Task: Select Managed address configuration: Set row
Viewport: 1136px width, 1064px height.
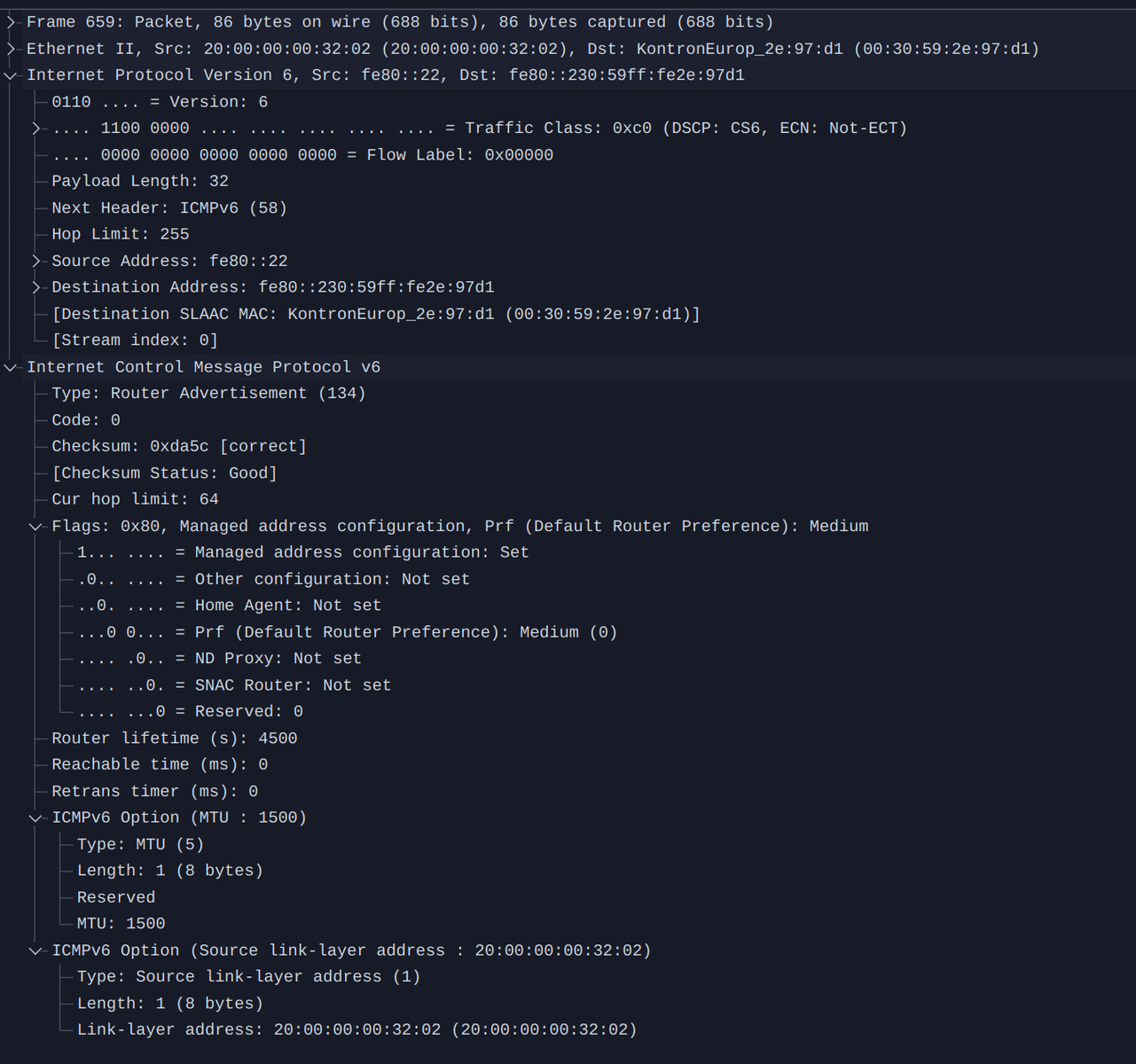Action: pos(303,552)
